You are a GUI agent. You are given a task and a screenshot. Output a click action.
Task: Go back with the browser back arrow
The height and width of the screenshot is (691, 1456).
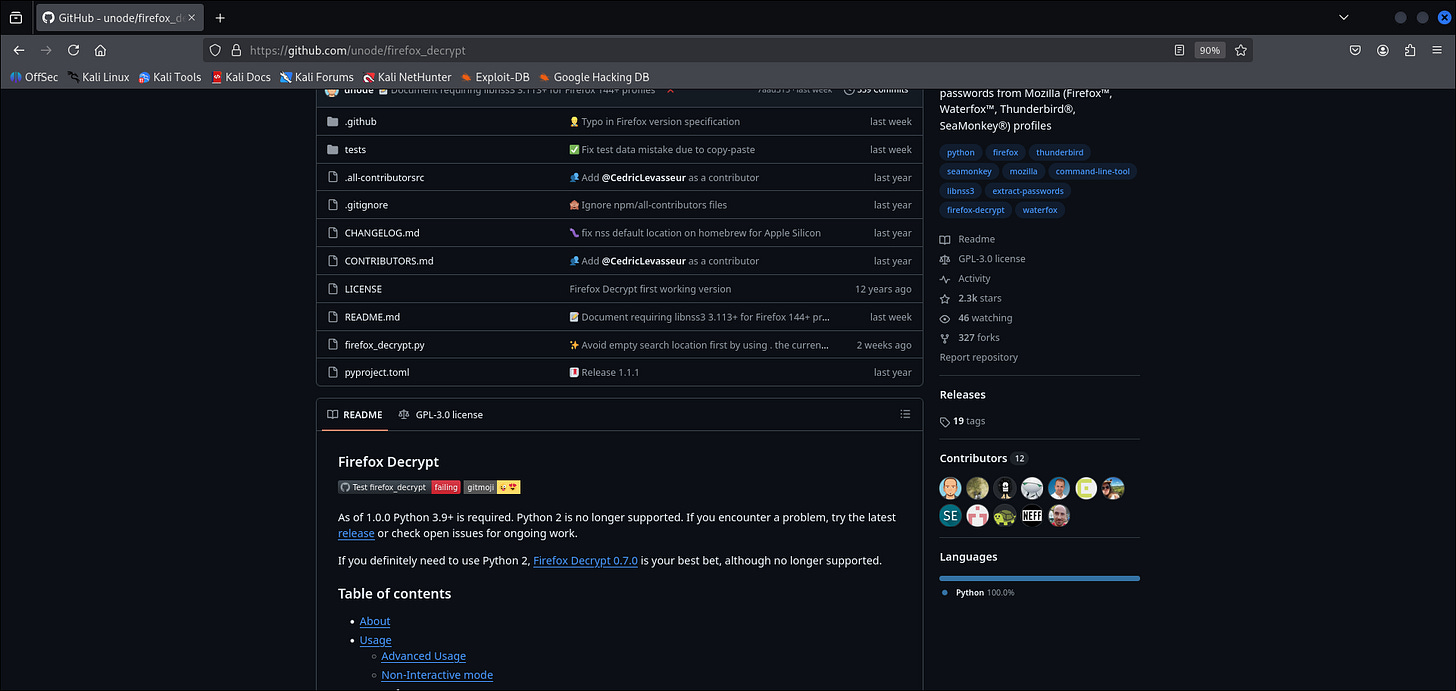coord(19,50)
